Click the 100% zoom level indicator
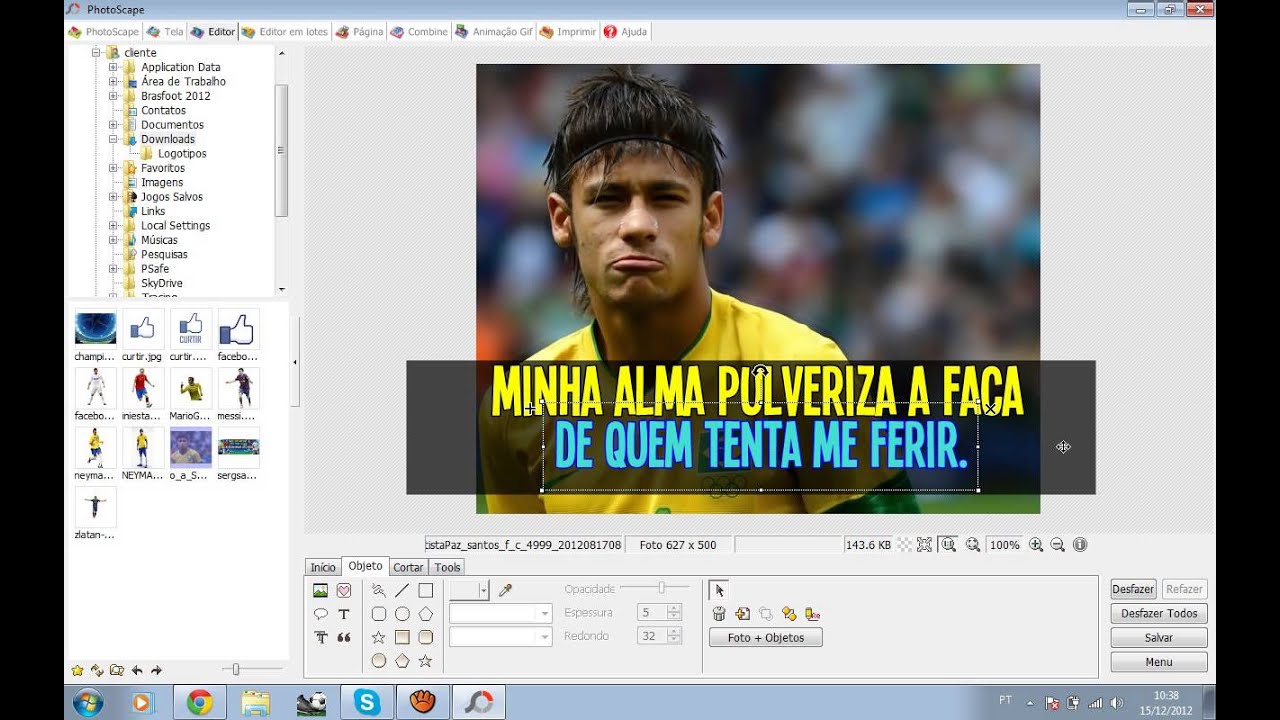Image resolution: width=1280 pixels, height=720 pixels. [x=1004, y=545]
